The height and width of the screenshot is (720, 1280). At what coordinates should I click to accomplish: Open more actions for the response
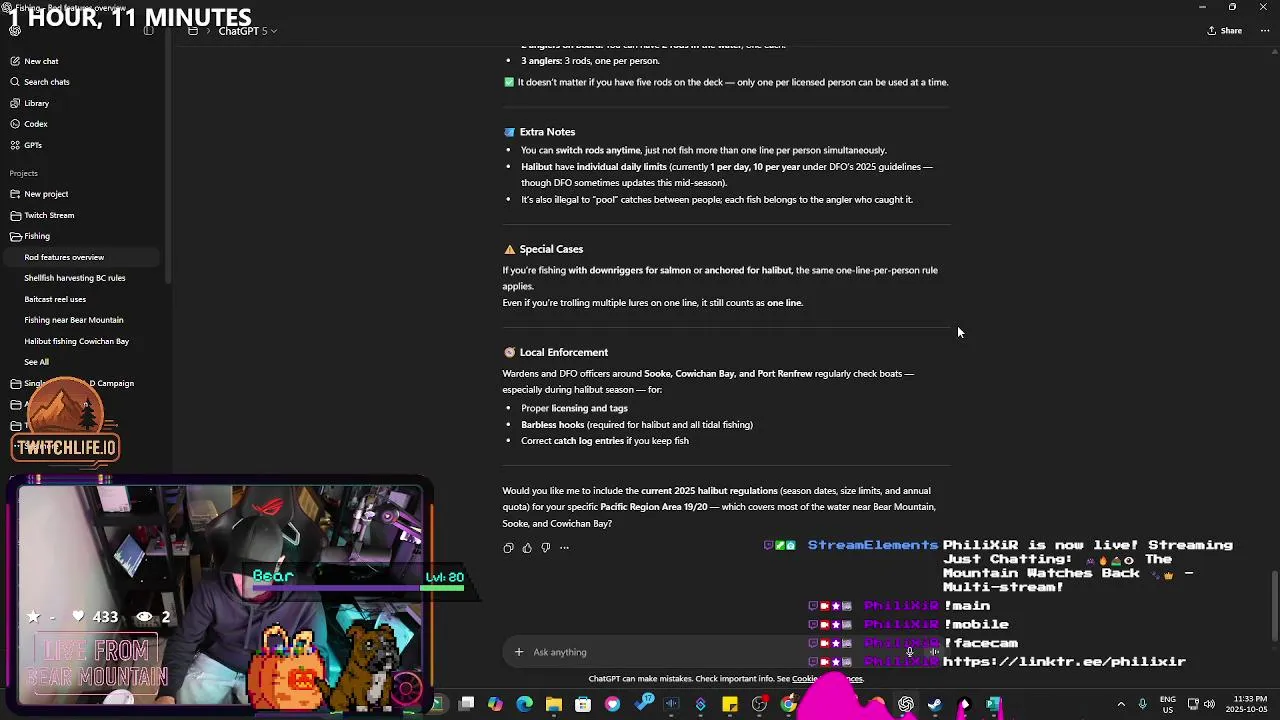point(564,548)
